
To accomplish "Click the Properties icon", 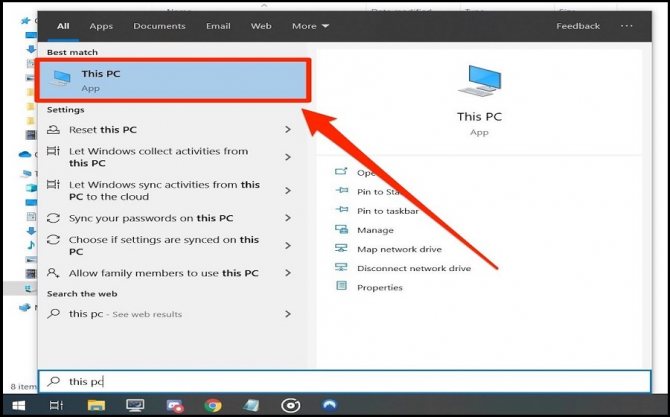I will click(341, 286).
